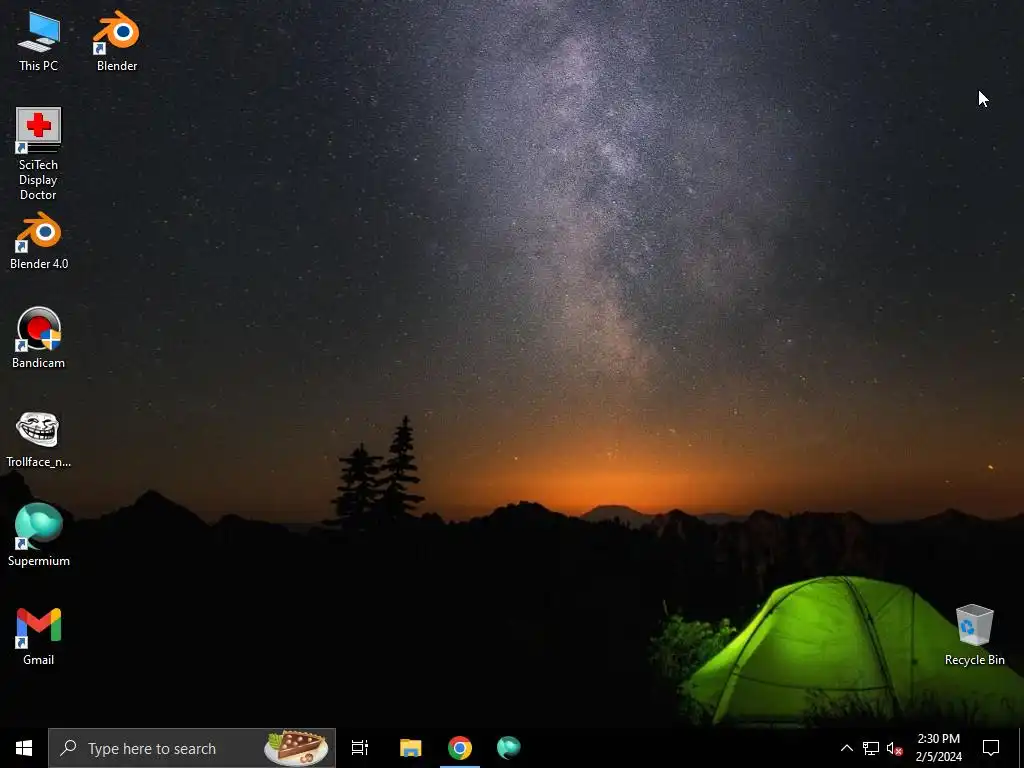Click the "SciTech Display Doctor" label text
Viewport: 1024px width, 768px height.
point(39,180)
